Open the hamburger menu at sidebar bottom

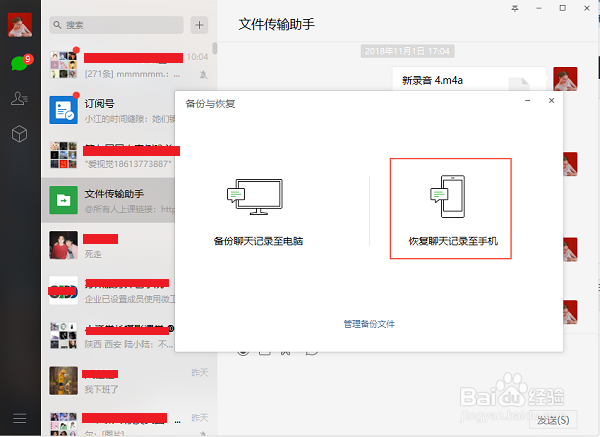[x=20, y=418]
